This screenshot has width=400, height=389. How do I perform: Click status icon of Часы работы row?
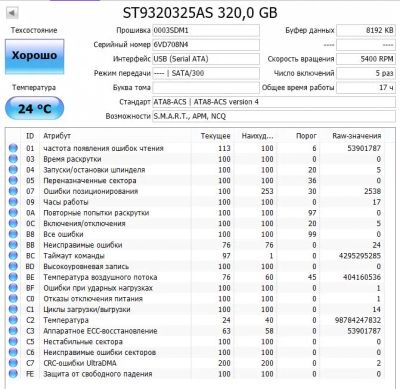pyautogui.click(x=13, y=202)
